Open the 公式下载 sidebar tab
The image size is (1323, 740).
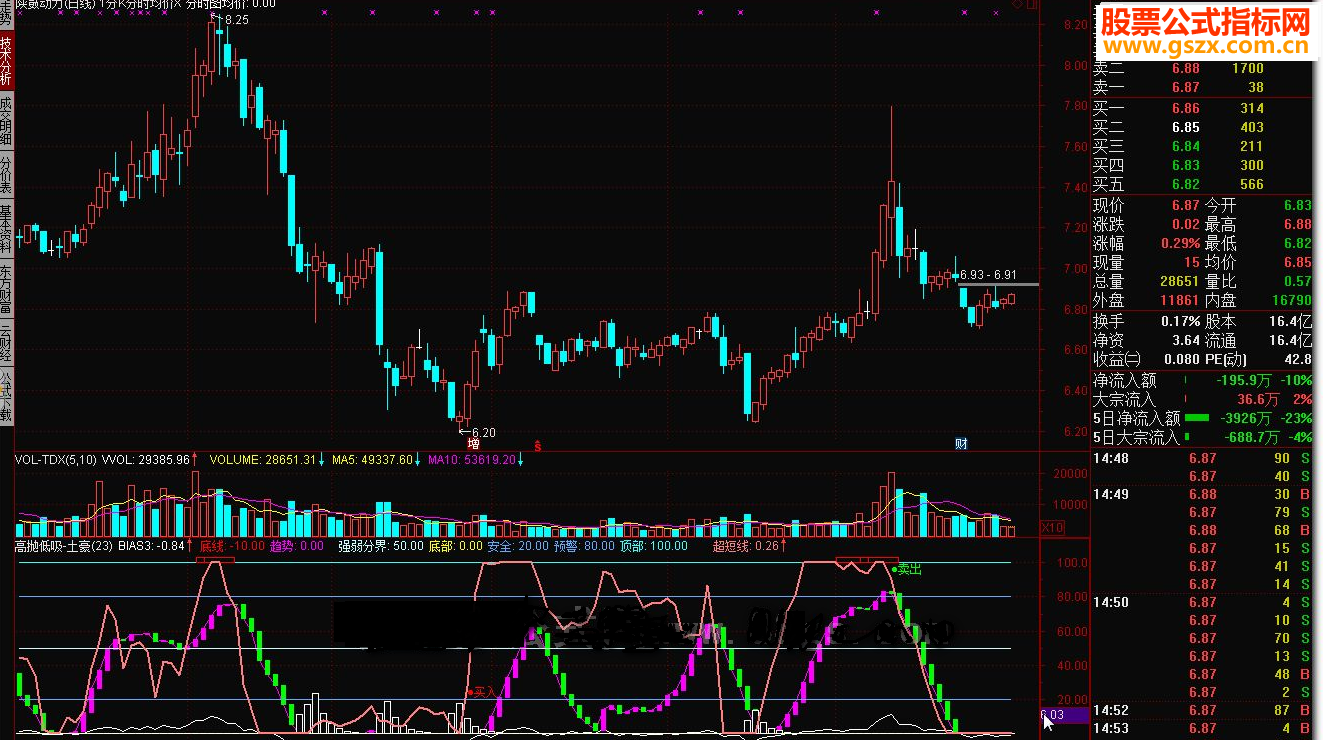point(6,397)
